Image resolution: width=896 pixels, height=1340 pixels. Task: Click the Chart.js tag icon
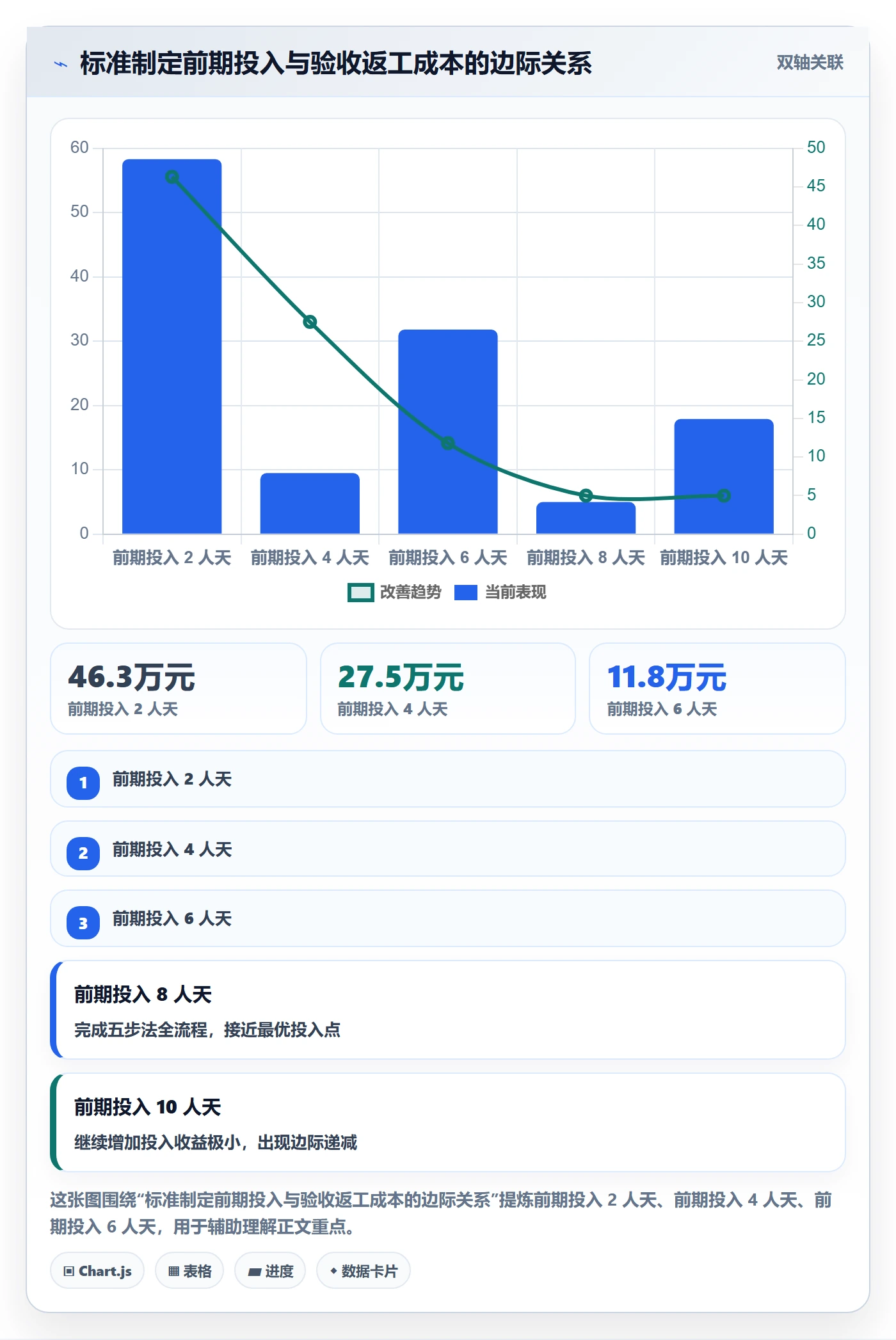(x=69, y=1272)
